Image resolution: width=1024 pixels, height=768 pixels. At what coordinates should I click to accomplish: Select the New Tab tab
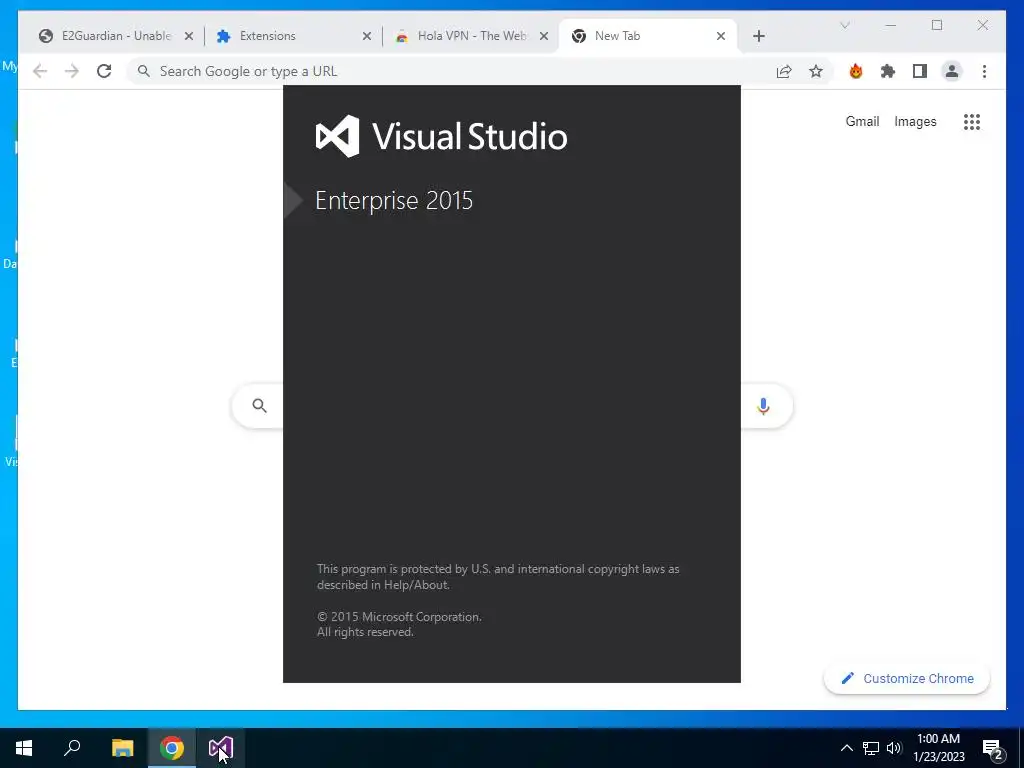click(x=647, y=36)
